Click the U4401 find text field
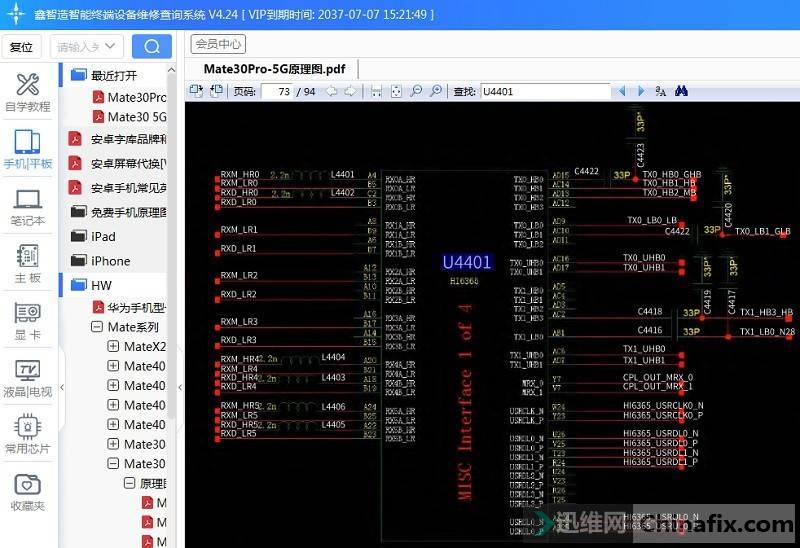Image resolution: width=800 pixels, height=548 pixels. [544, 91]
